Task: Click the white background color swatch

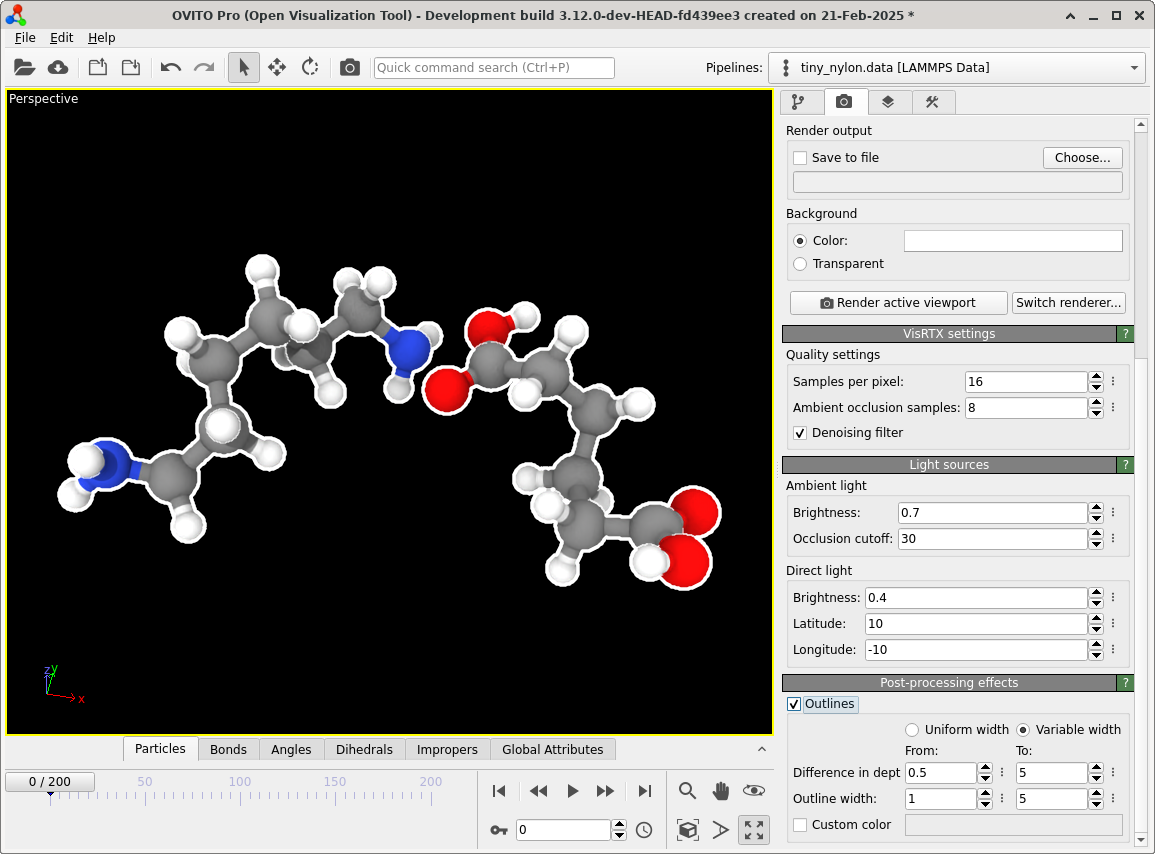Action: tap(1013, 241)
